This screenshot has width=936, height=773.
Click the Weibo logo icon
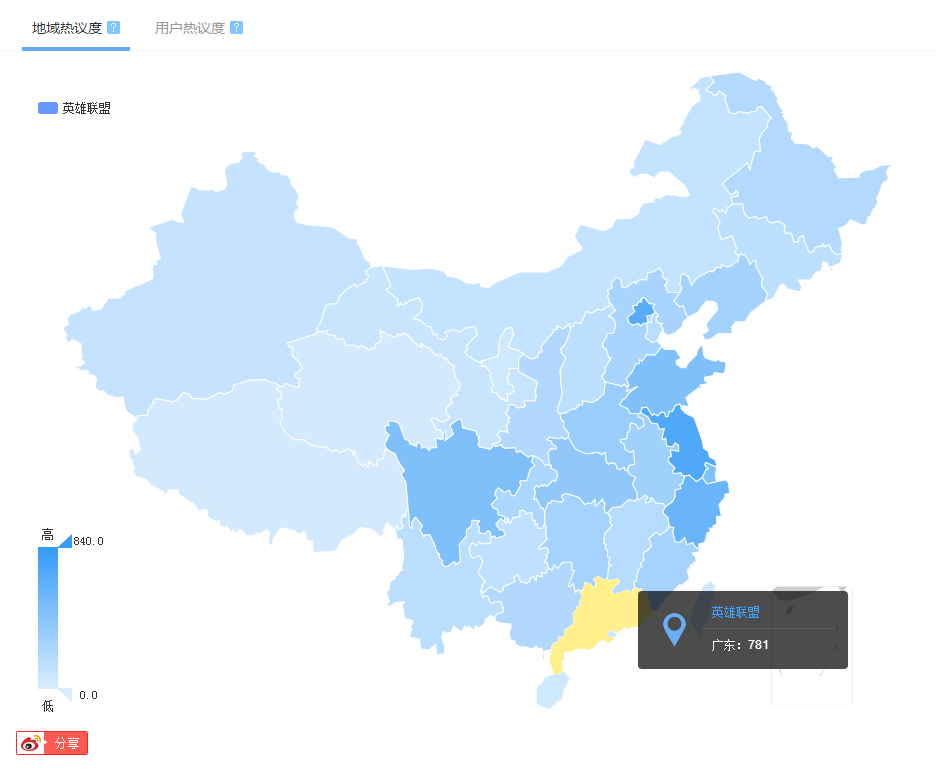[x=31, y=743]
